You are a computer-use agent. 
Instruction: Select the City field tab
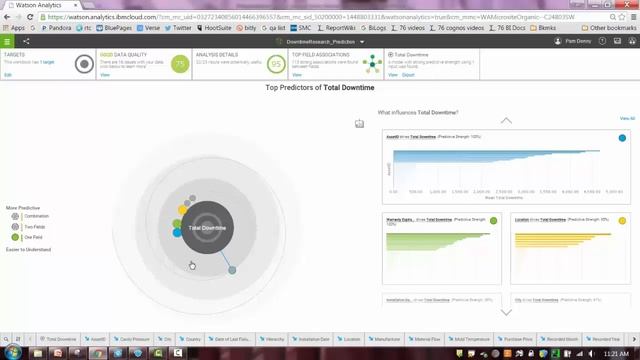pyautogui.click(x=164, y=339)
